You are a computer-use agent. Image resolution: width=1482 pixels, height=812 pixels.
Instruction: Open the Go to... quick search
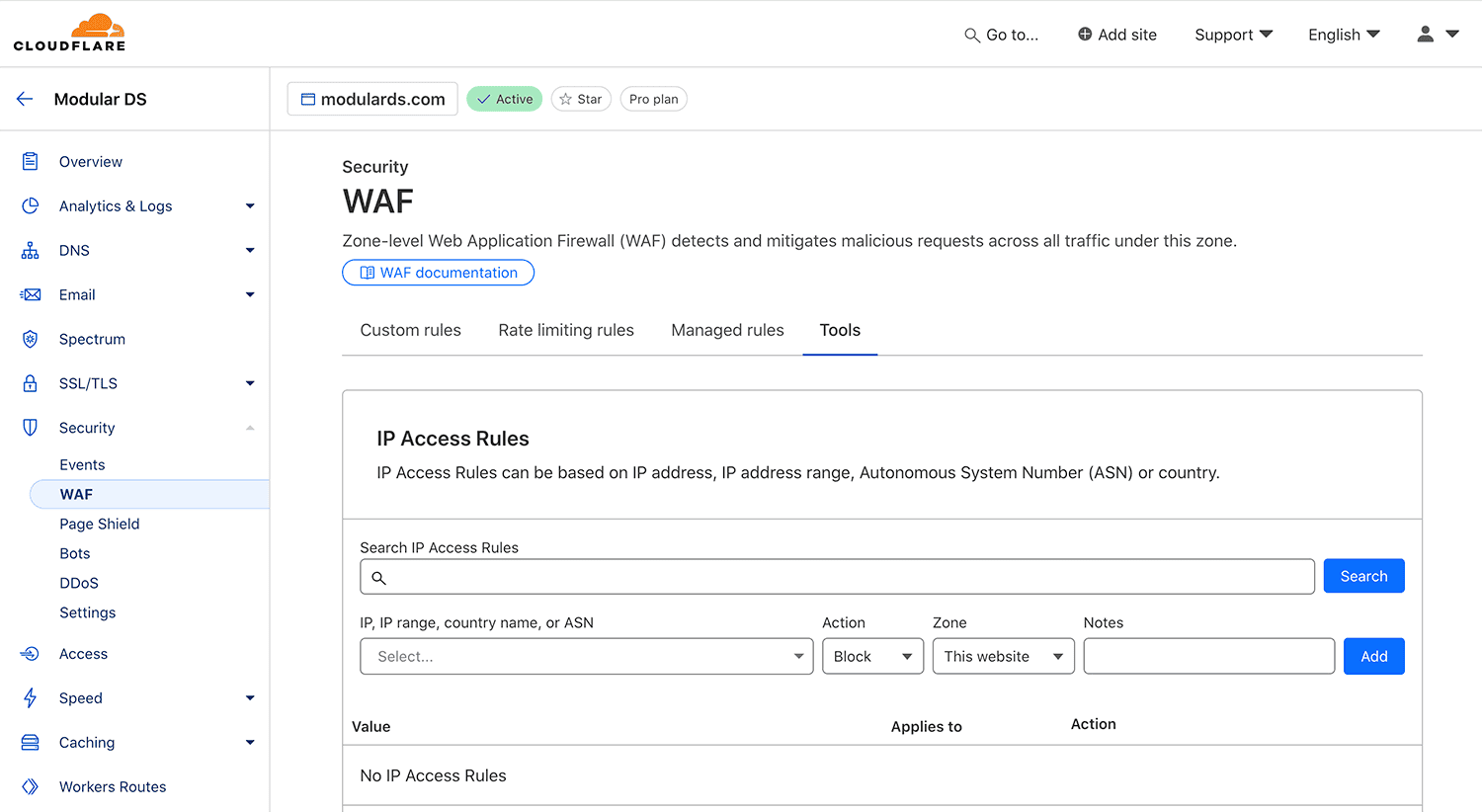[x=1002, y=35]
